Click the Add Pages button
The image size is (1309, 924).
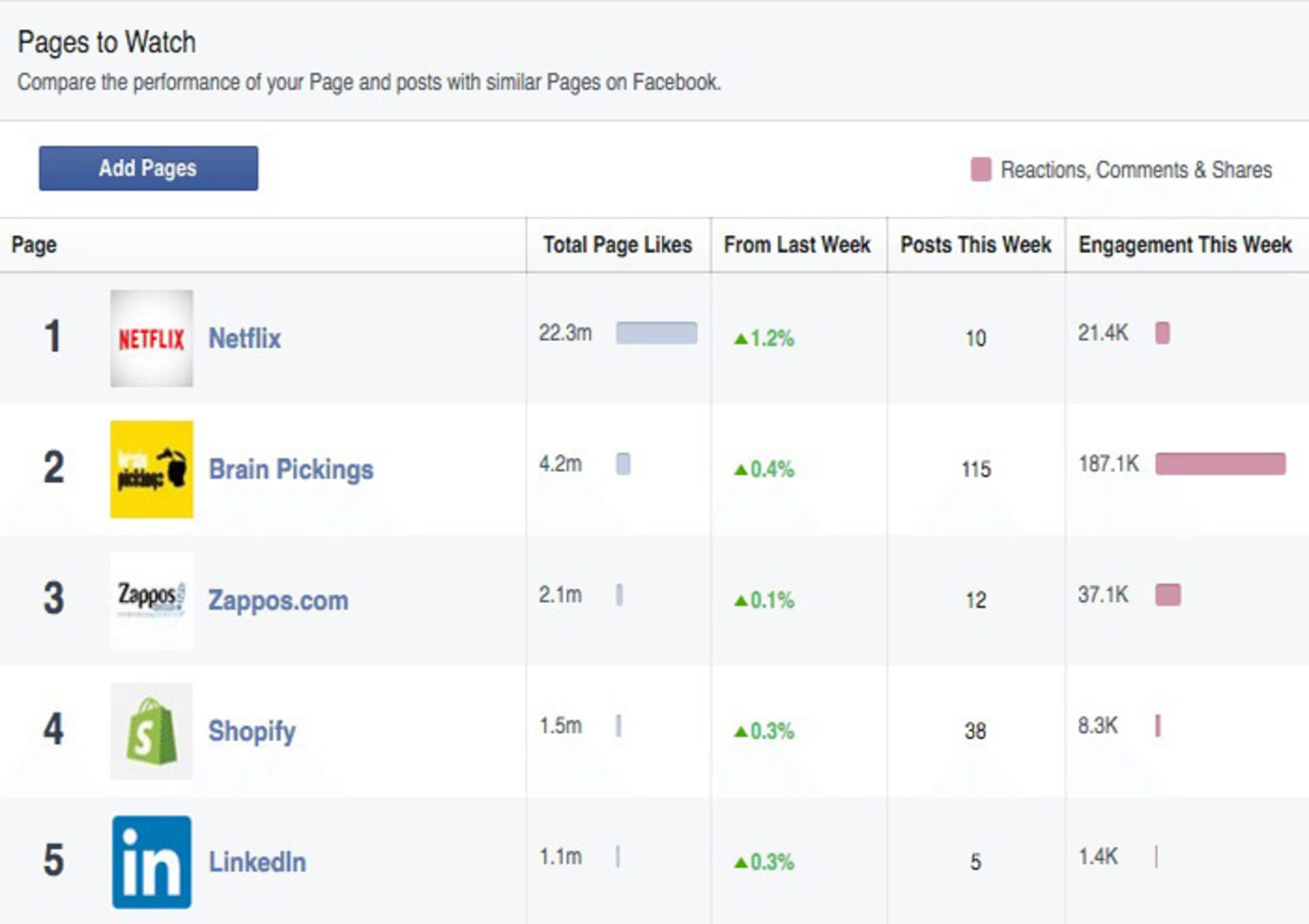coord(148,168)
